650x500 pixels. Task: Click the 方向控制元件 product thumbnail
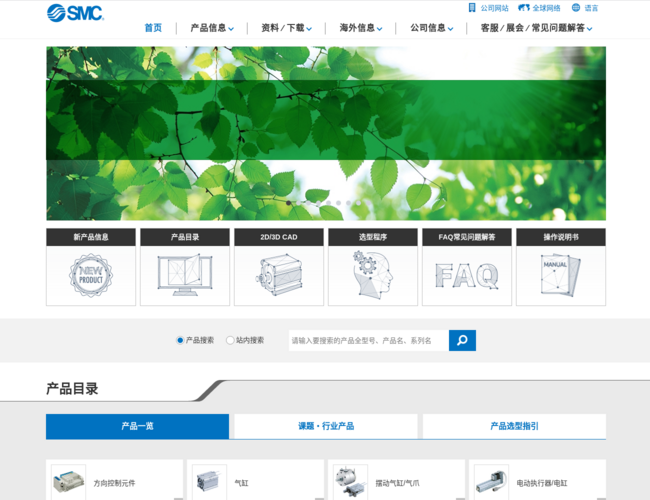68,482
